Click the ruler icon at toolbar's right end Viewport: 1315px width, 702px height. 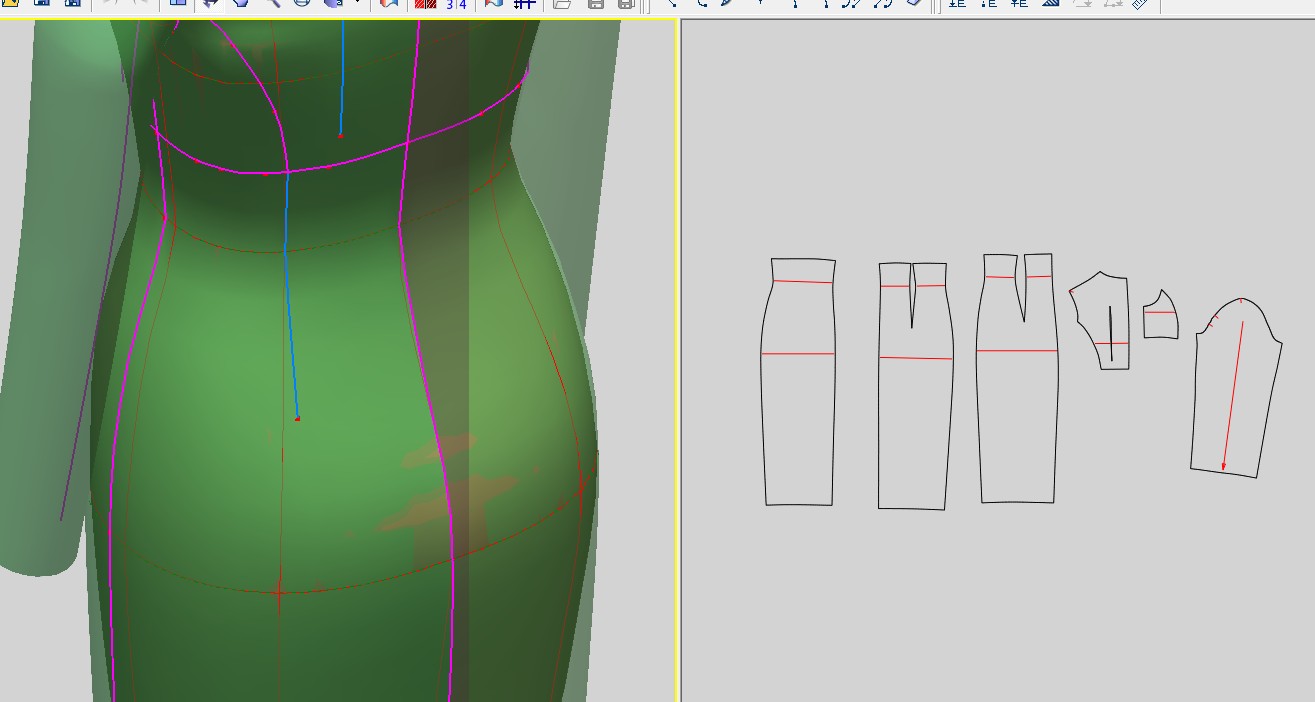point(1140,4)
